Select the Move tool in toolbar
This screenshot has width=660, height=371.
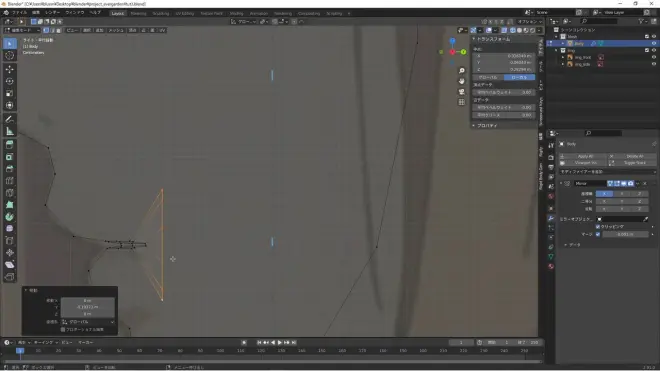pyautogui.click(x=10, y=69)
